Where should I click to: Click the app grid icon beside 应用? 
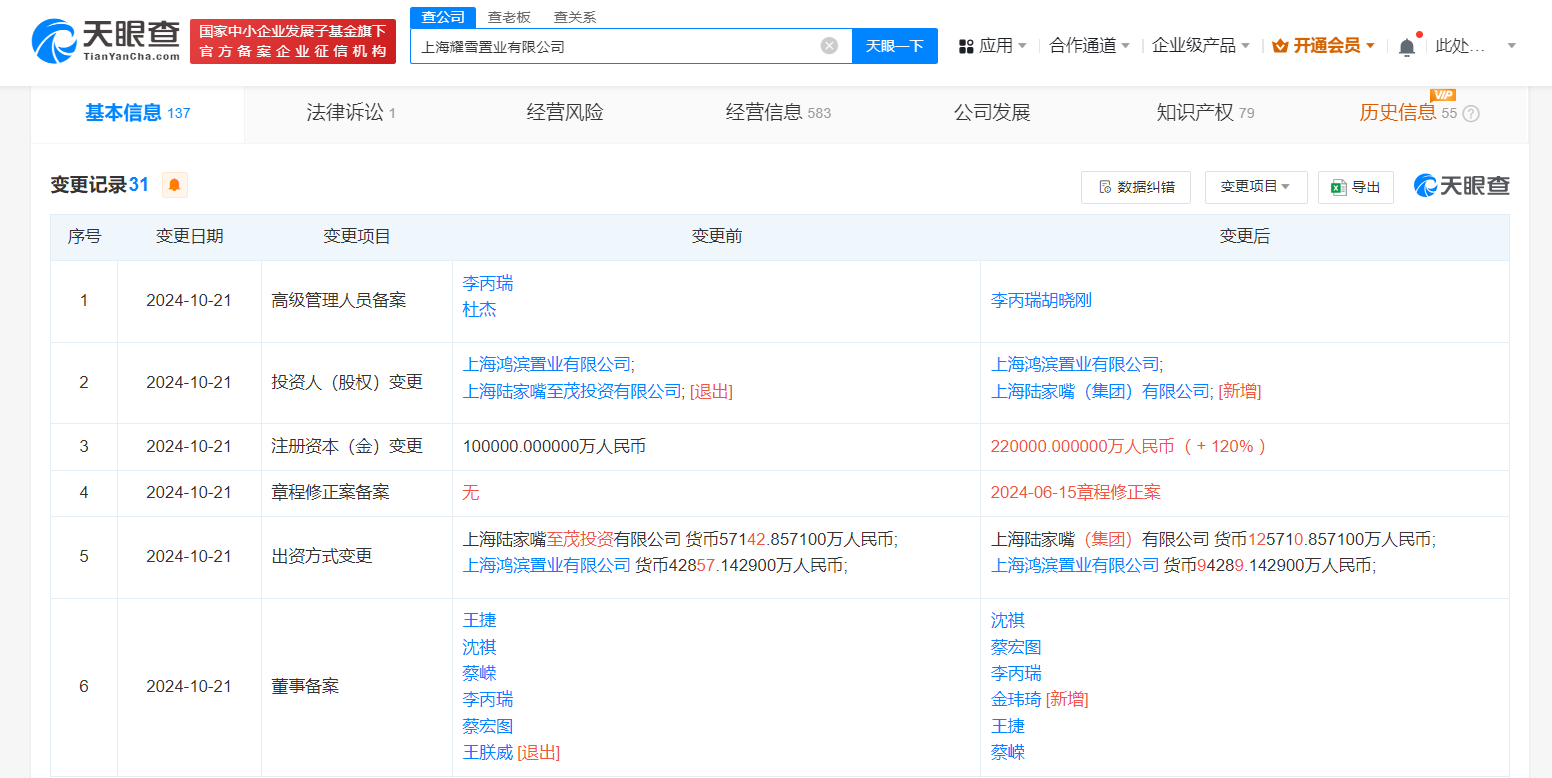[963, 46]
